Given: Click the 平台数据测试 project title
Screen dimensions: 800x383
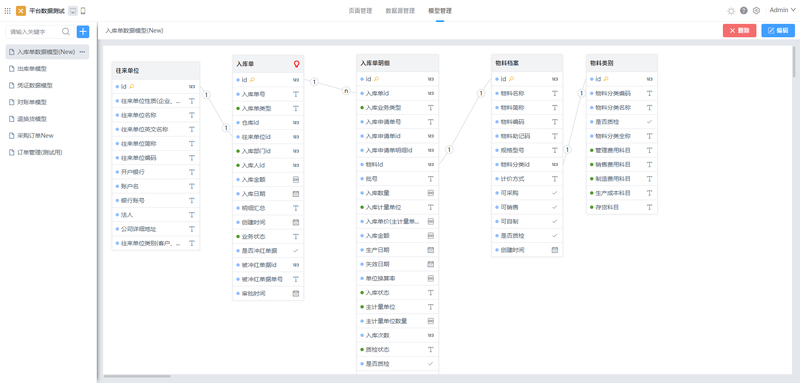Looking at the screenshot, I should point(47,11).
